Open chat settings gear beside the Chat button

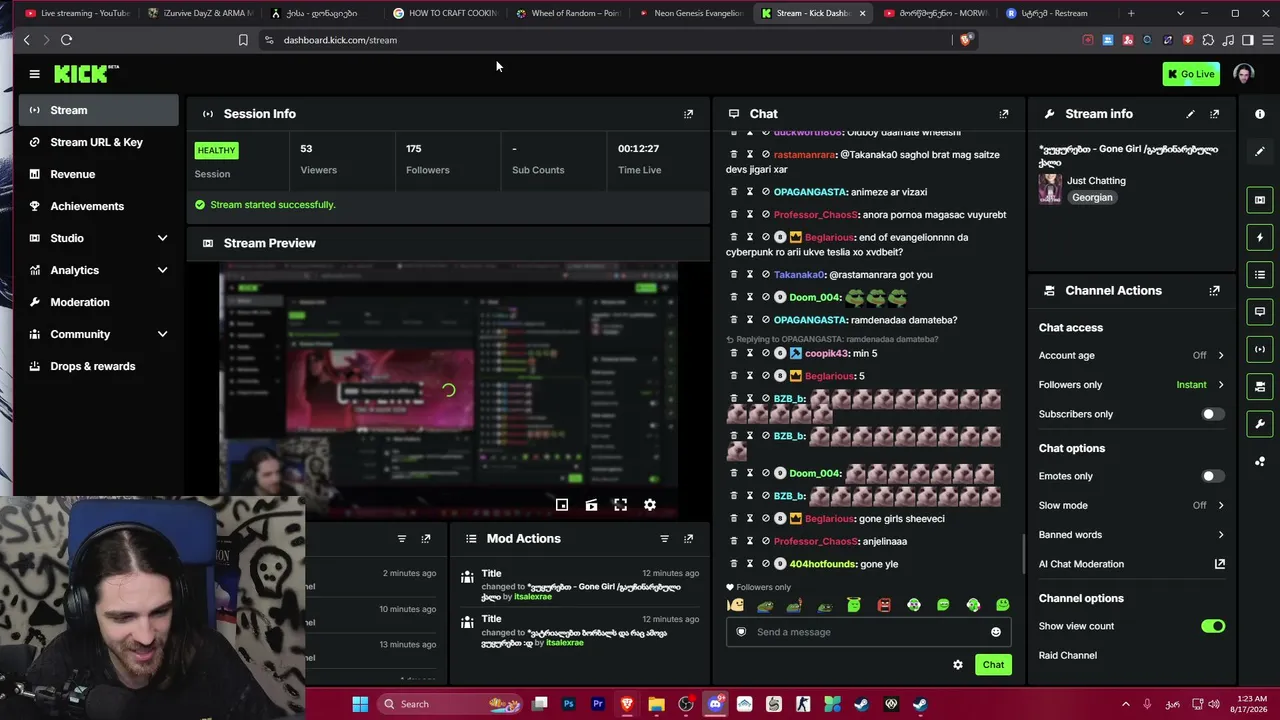pos(958,665)
